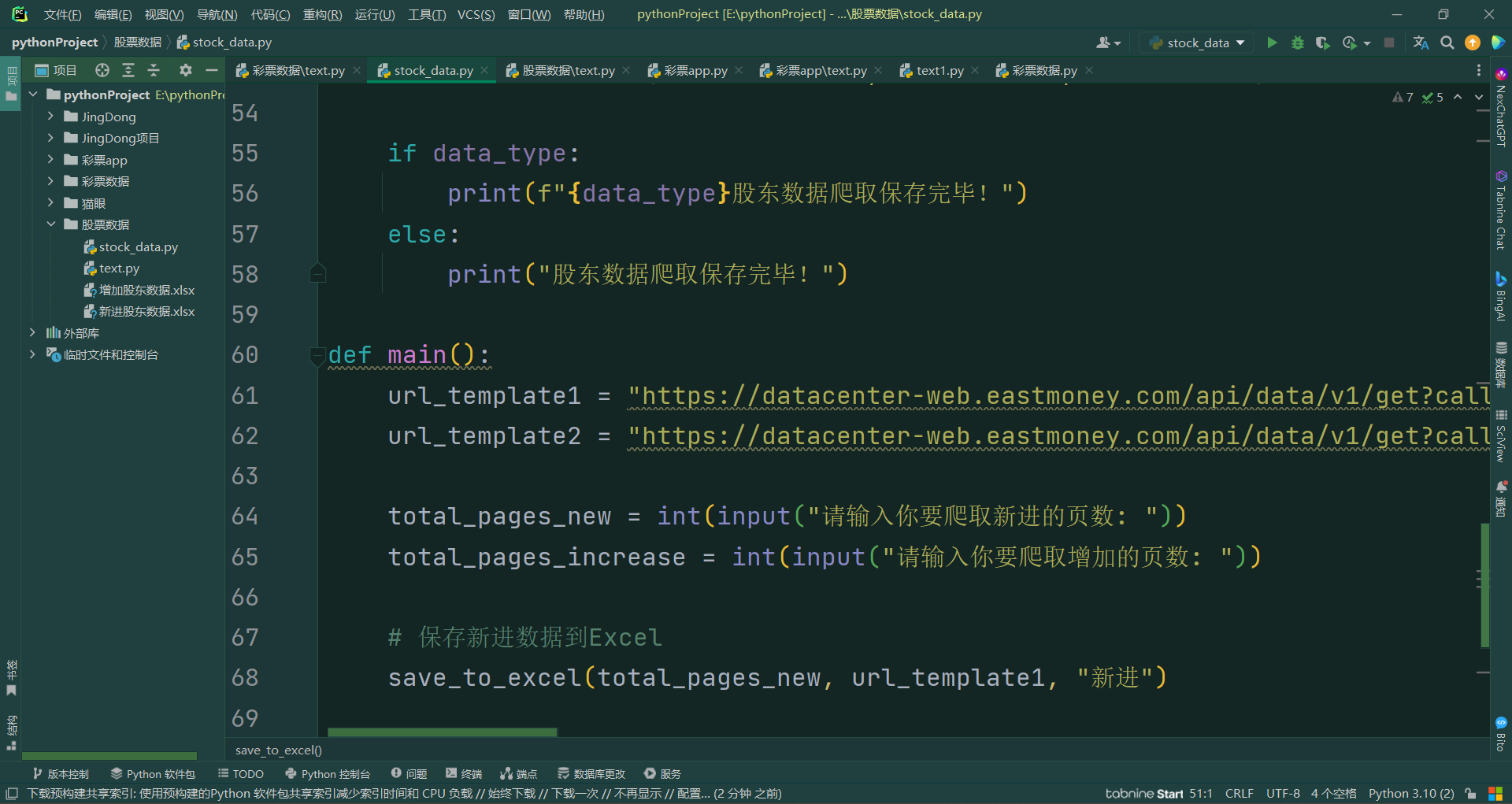
Task: Open TODO tool window
Action: (x=240, y=774)
